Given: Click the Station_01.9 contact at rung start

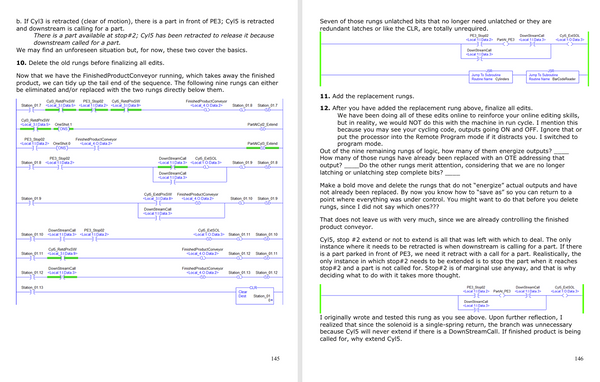Looking at the screenshot, I should (32, 203).
